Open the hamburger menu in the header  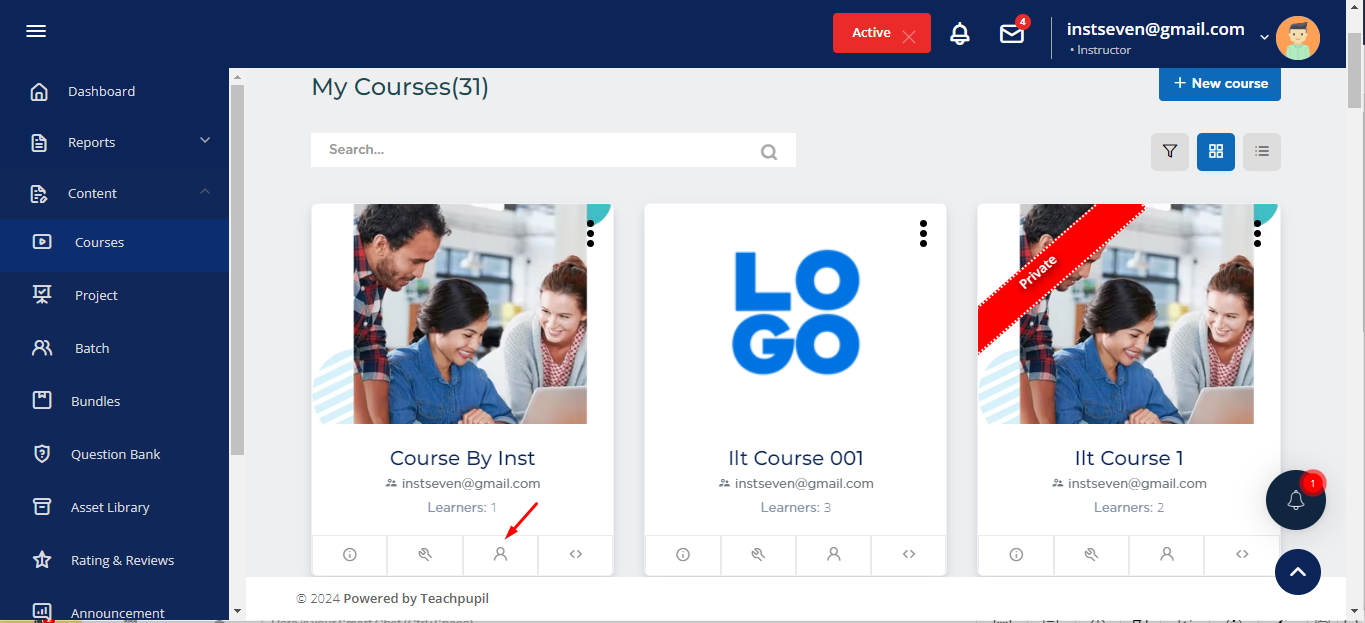[36, 31]
